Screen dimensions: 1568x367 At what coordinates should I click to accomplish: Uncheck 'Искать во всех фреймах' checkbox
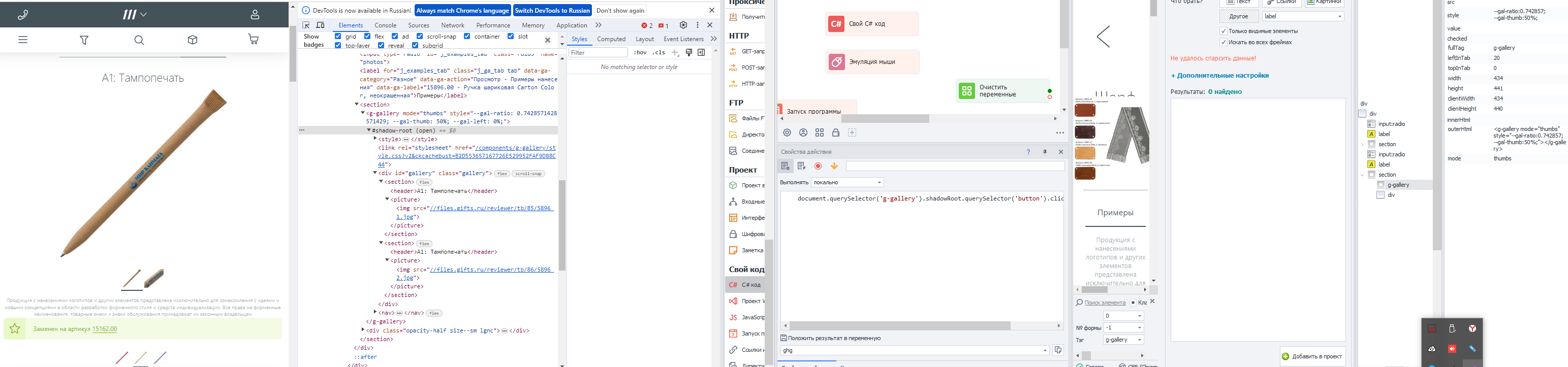(1223, 43)
